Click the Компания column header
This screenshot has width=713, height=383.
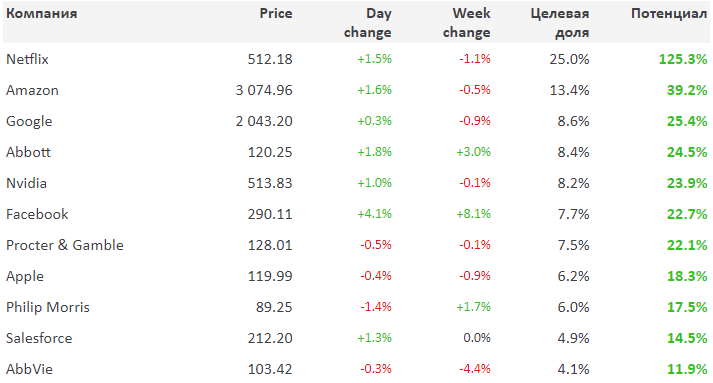pyautogui.click(x=41, y=14)
